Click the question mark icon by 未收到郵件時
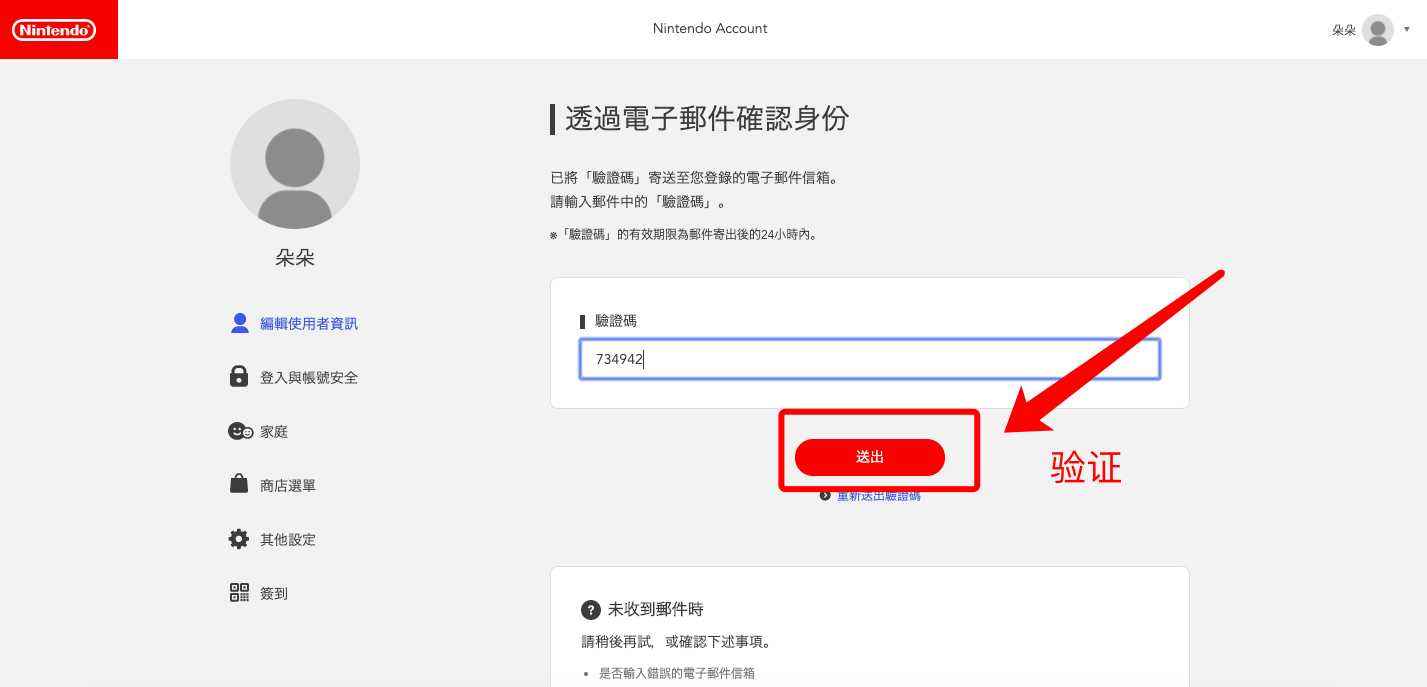 (x=591, y=609)
